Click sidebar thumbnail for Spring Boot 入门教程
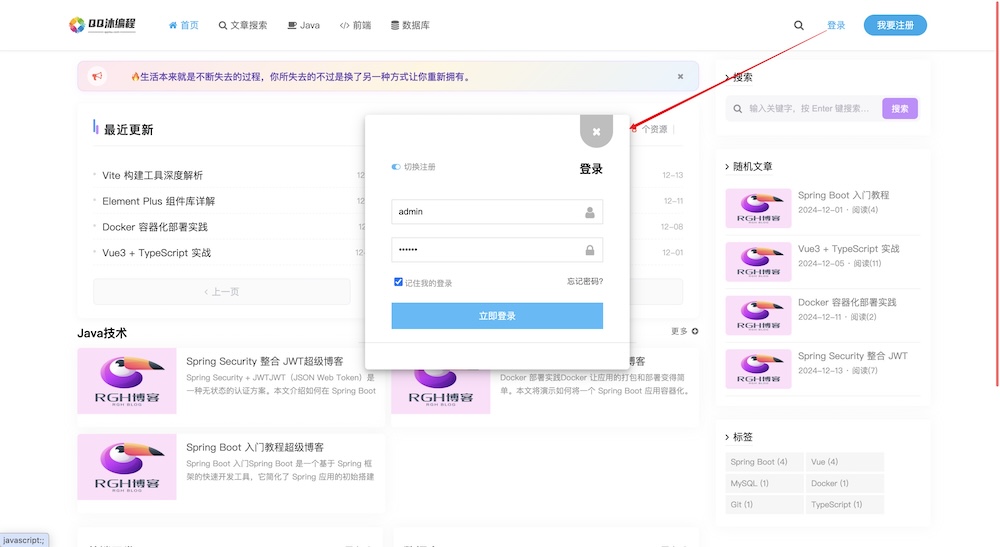This screenshot has width=1000, height=547. [758, 208]
